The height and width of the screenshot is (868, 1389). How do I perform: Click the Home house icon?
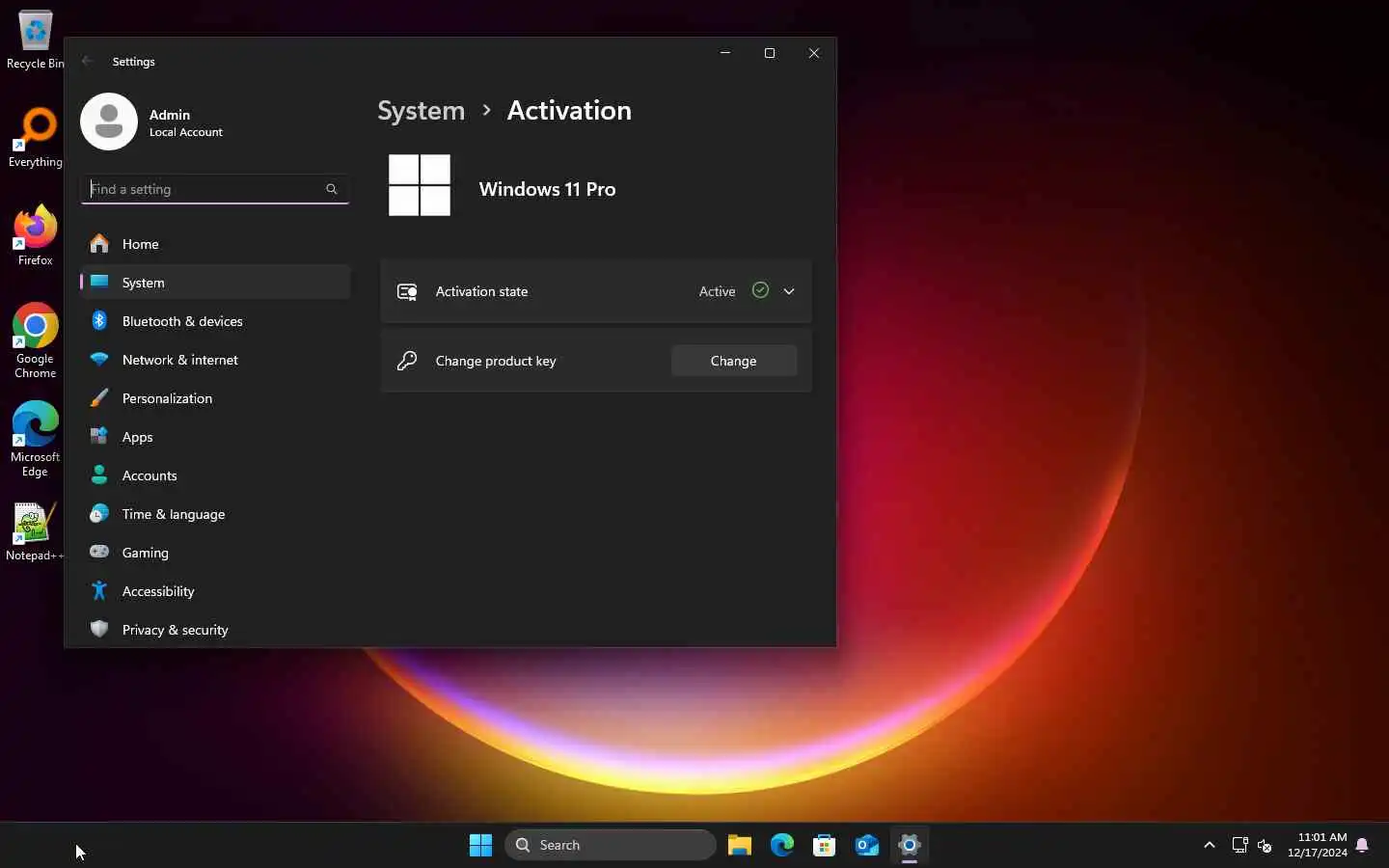pyautogui.click(x=99, y=243)
